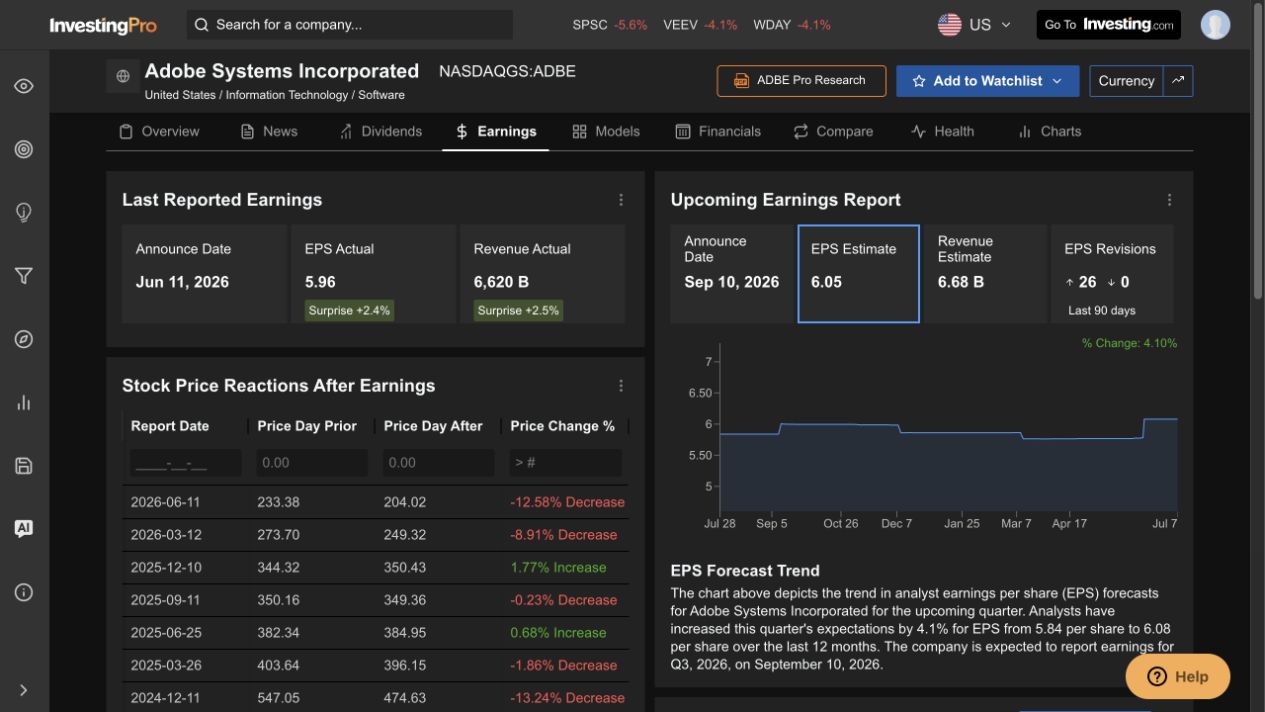
Task: Open the US region dropdown
Action: point(974,25)
